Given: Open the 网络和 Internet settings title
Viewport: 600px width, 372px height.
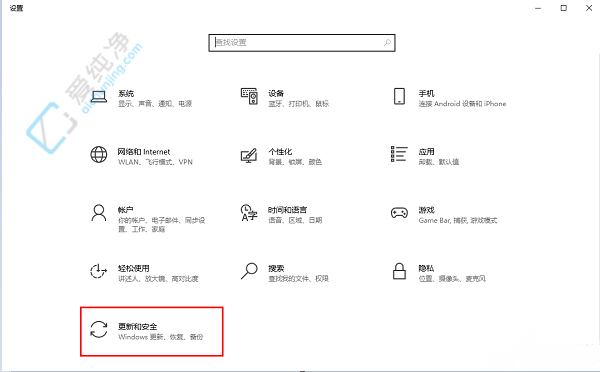Looking at the screenshot, I should [x=144, y=152].
